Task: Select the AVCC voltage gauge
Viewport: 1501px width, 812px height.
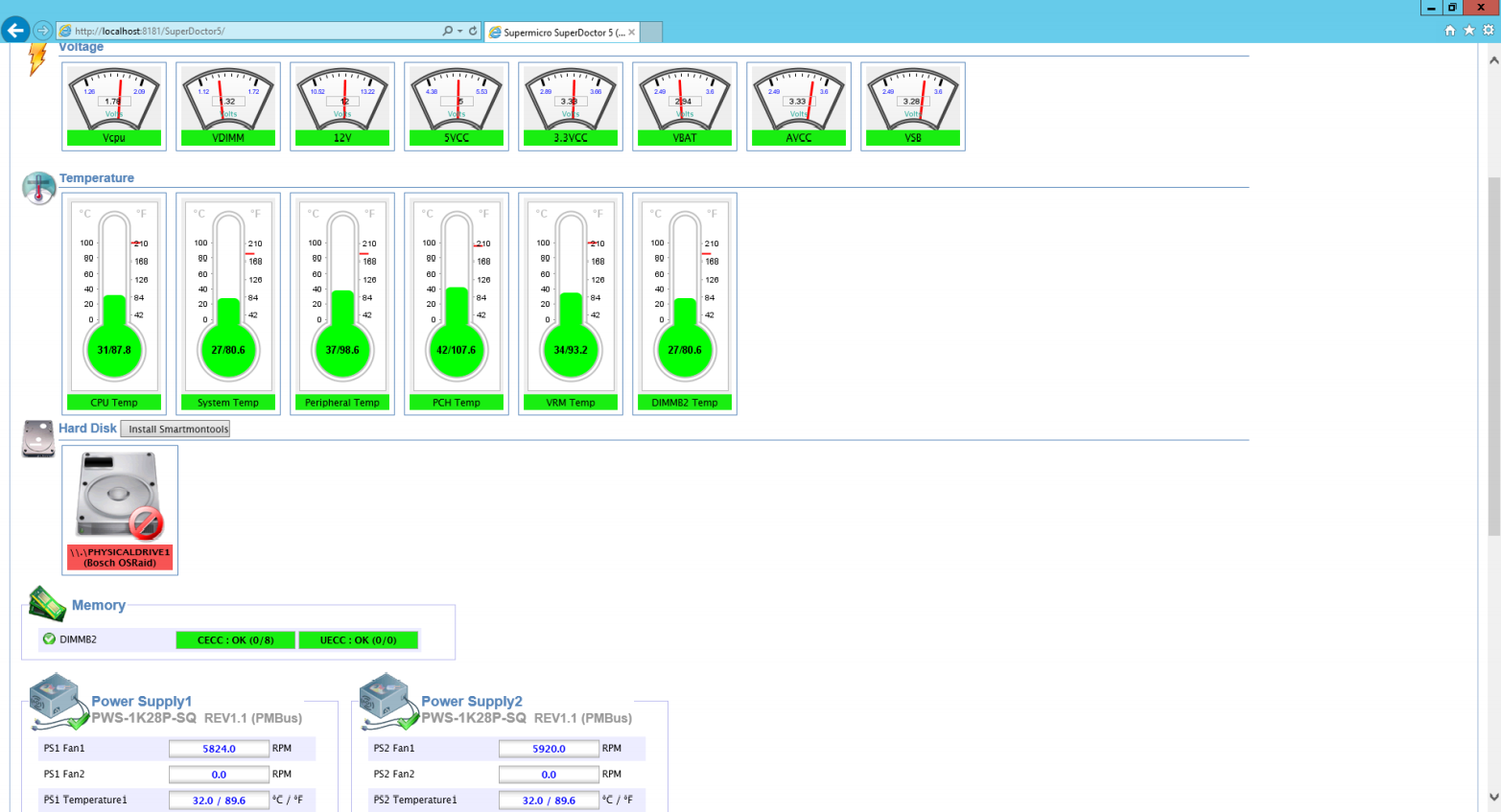Action: [799, 106]
